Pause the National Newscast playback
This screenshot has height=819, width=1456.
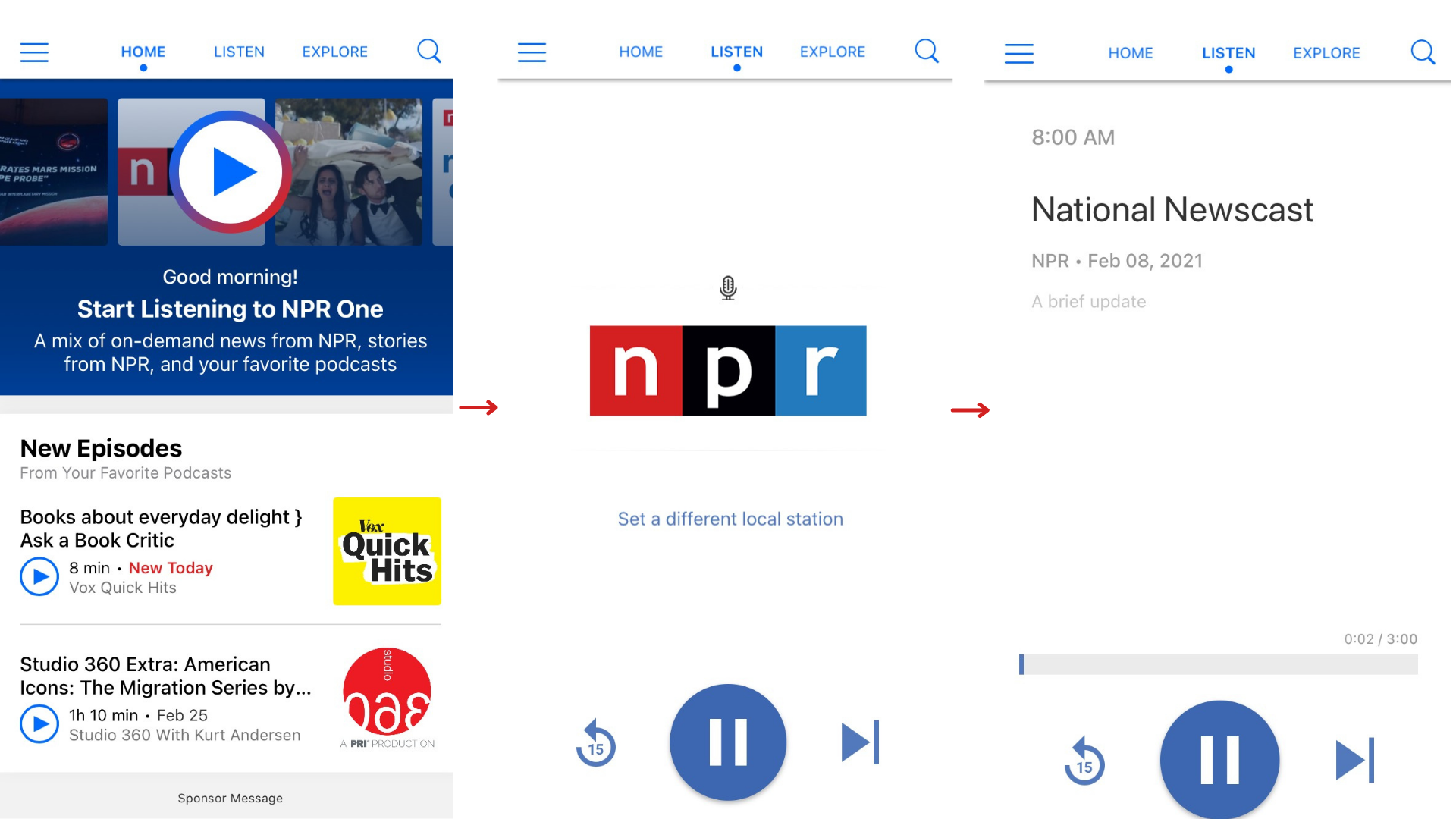1219,759
